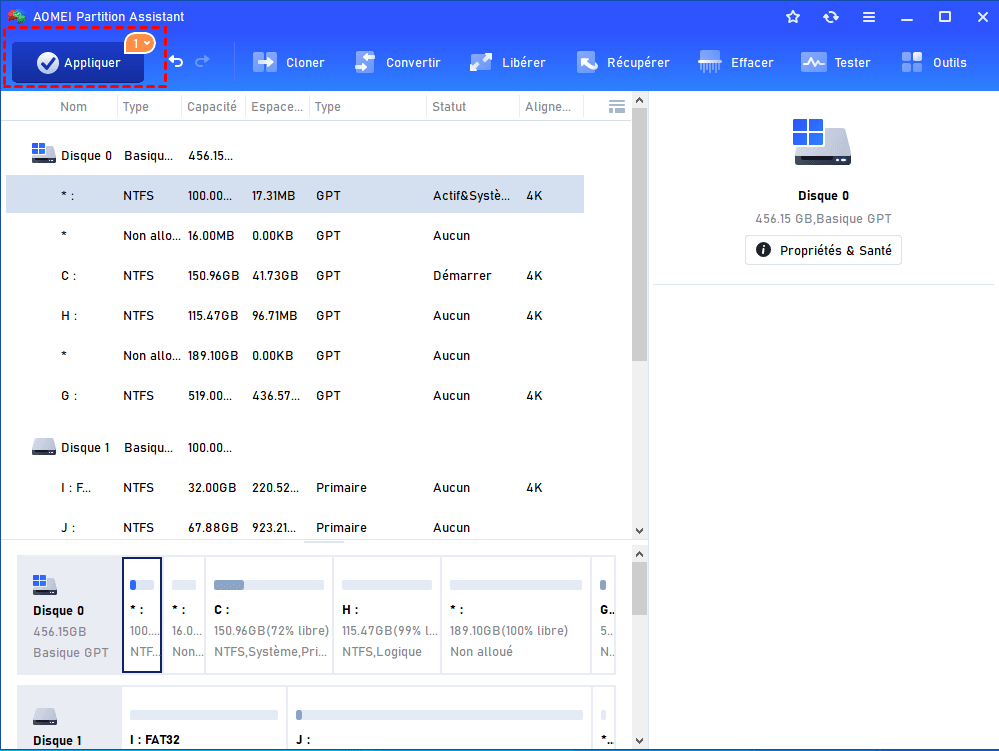
Task: Click the undo arrow icon
Action: (176, 62)
